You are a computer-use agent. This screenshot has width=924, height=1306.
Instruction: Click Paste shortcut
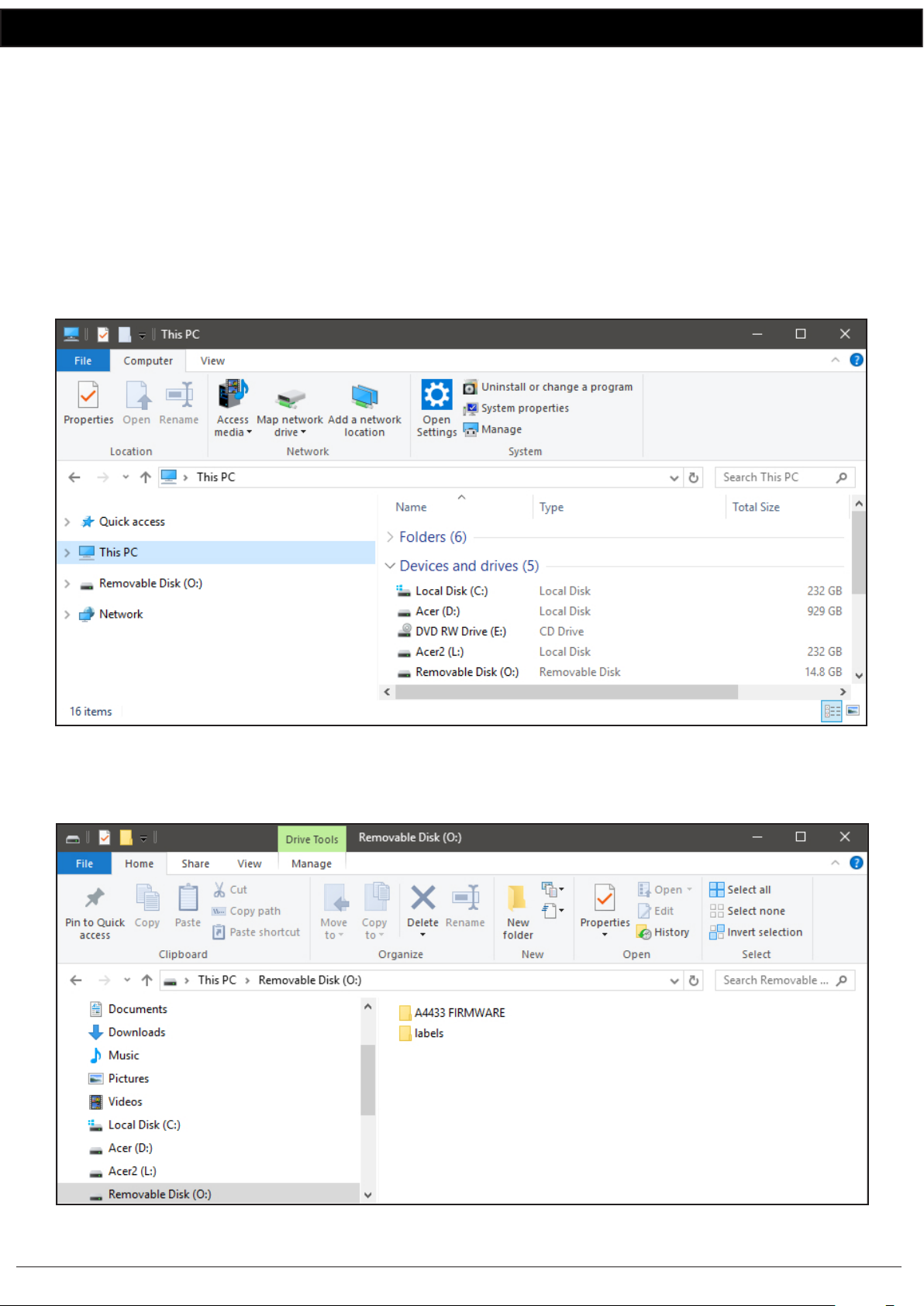[257, 932]
